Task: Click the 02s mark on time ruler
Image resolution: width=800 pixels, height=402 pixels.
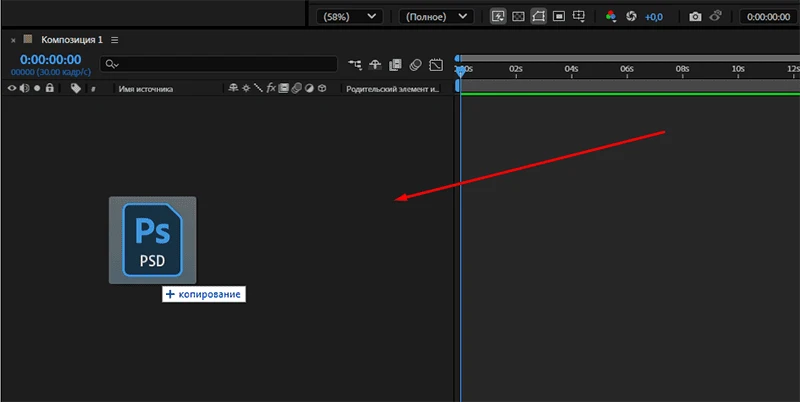Action: tap(516, 69)
